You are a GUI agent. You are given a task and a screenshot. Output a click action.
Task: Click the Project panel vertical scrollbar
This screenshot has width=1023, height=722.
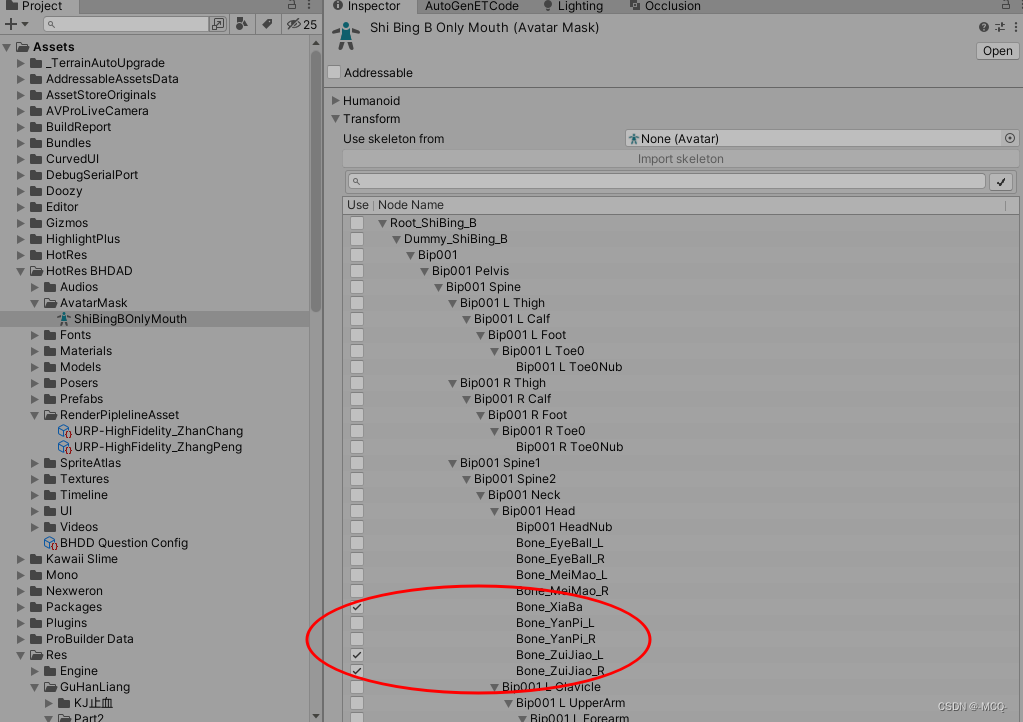click(x=316, y=181)
